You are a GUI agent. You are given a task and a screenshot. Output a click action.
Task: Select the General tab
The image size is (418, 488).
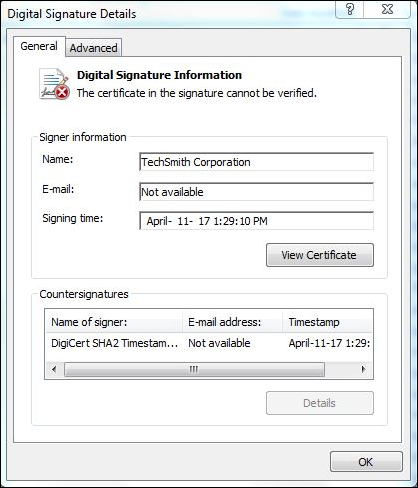click(39, 46)
